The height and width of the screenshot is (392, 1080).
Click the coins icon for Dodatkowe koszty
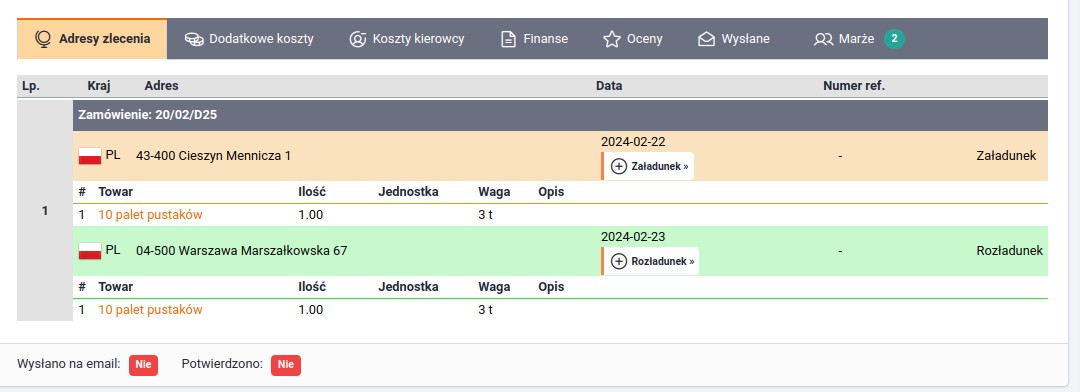click(x=194, y=39)
